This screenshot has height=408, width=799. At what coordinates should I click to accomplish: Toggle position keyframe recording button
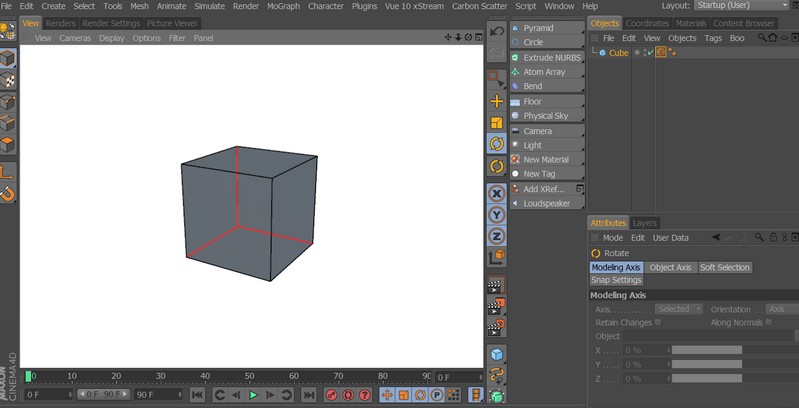[387, 395]
